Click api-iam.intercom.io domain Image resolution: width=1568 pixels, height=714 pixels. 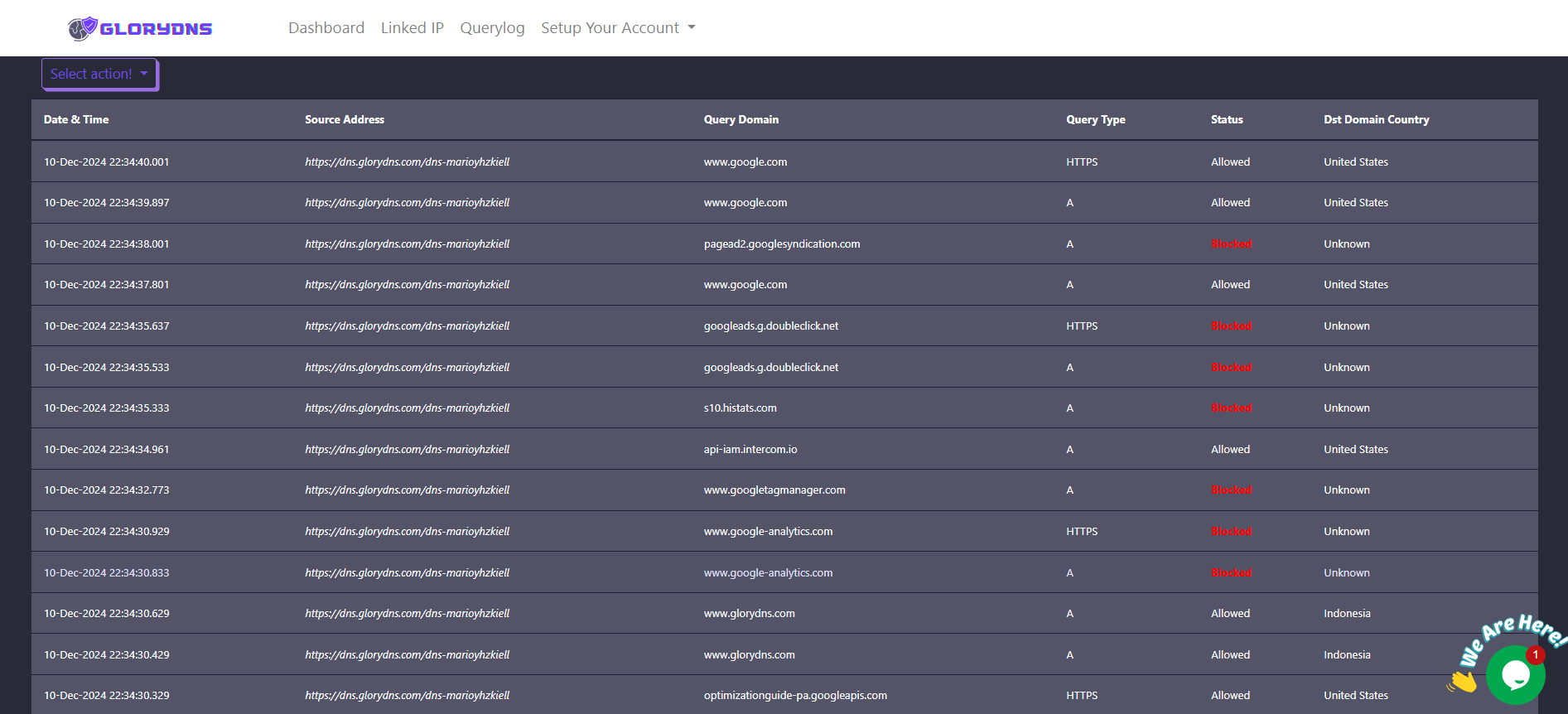click(750, 450)
